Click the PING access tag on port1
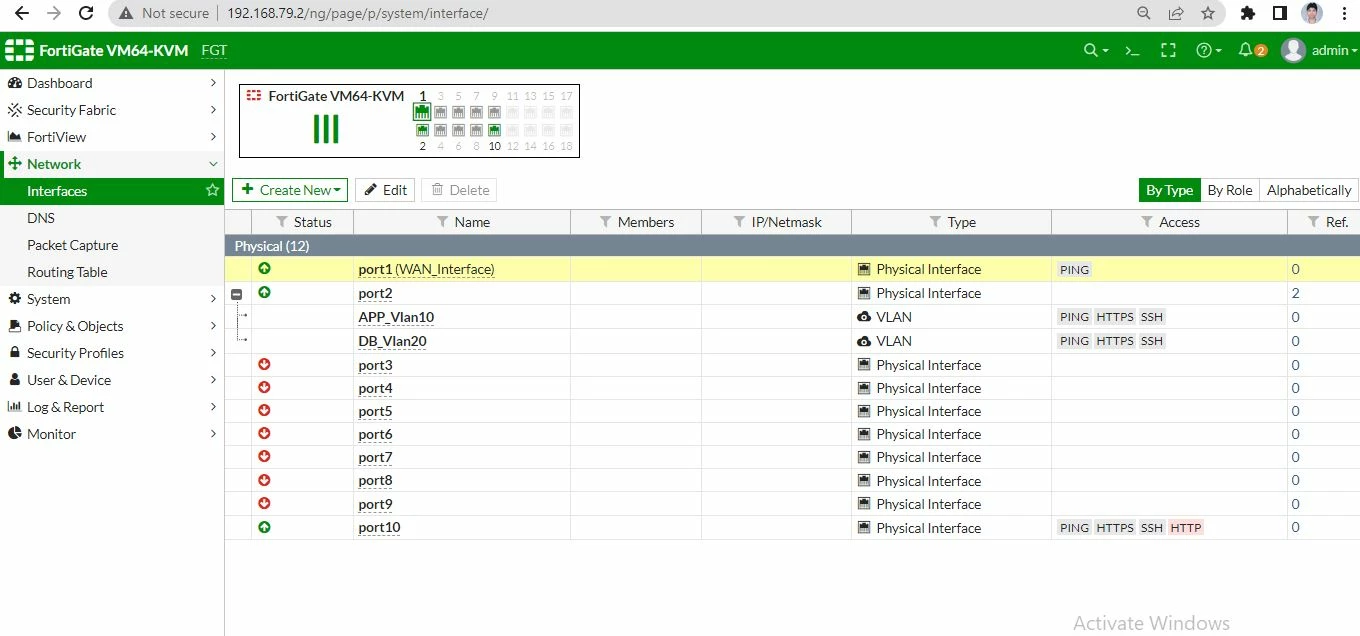 tap(1074, 270)
